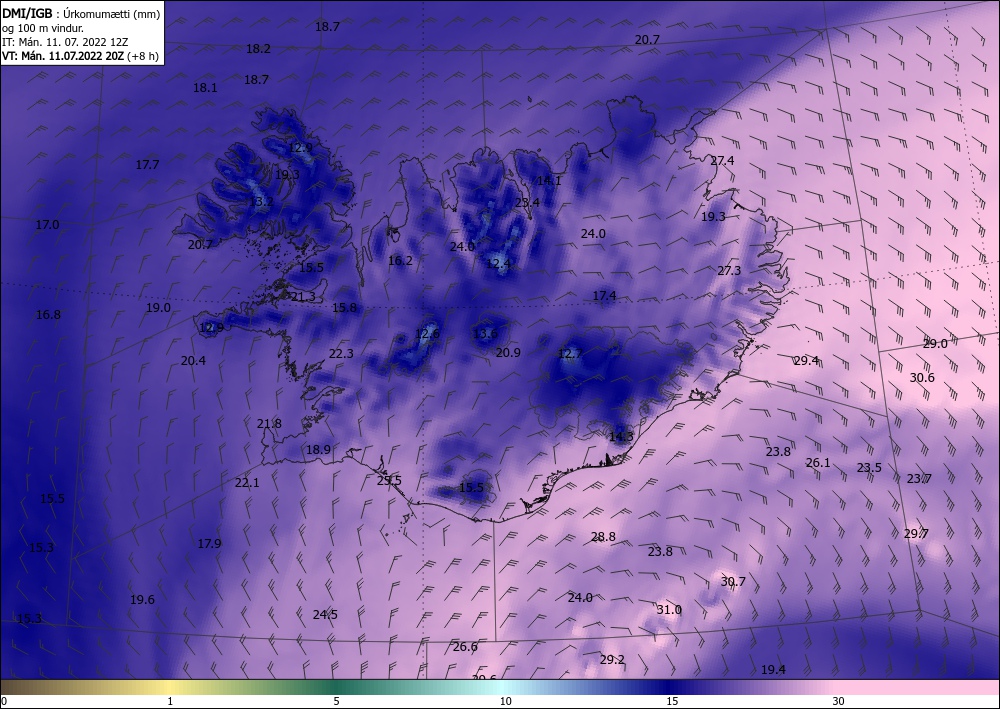Click the 17.0 value label
This screenshot has width=1000, height=709.
pos(47,224)
